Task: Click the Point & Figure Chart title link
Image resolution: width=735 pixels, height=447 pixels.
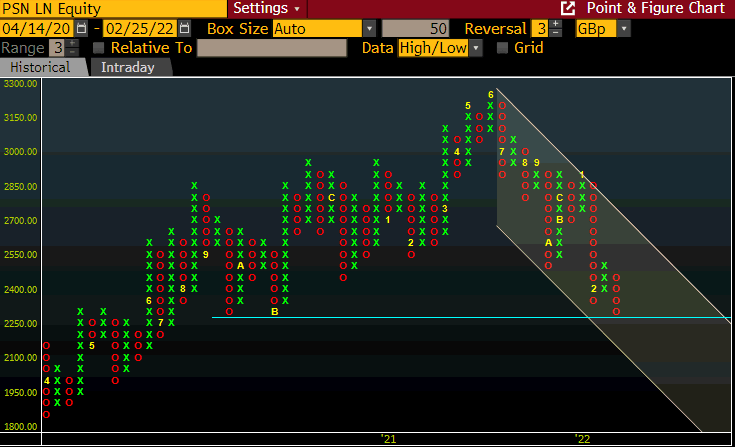Action: tap(655, 8)
